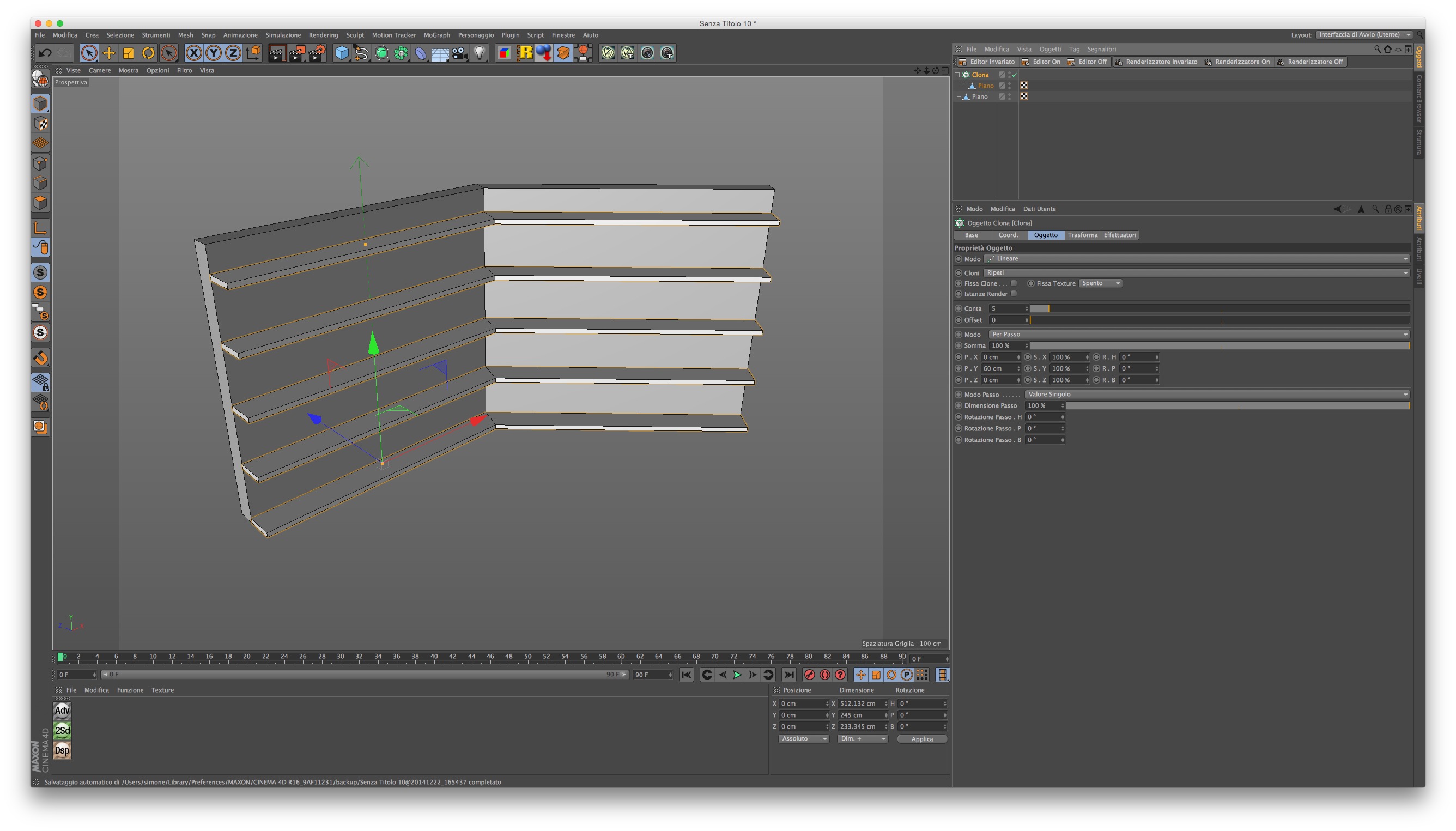Add a Cube primitive object

[x=341, y=53]
